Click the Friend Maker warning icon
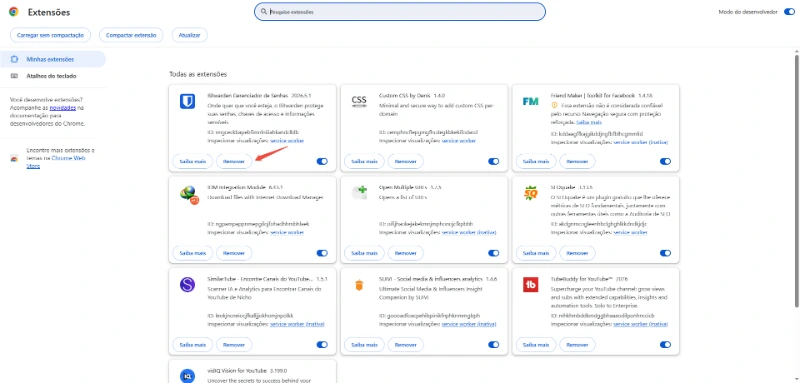The width and height of the screenshot is (800, 383). coord(554,105)
